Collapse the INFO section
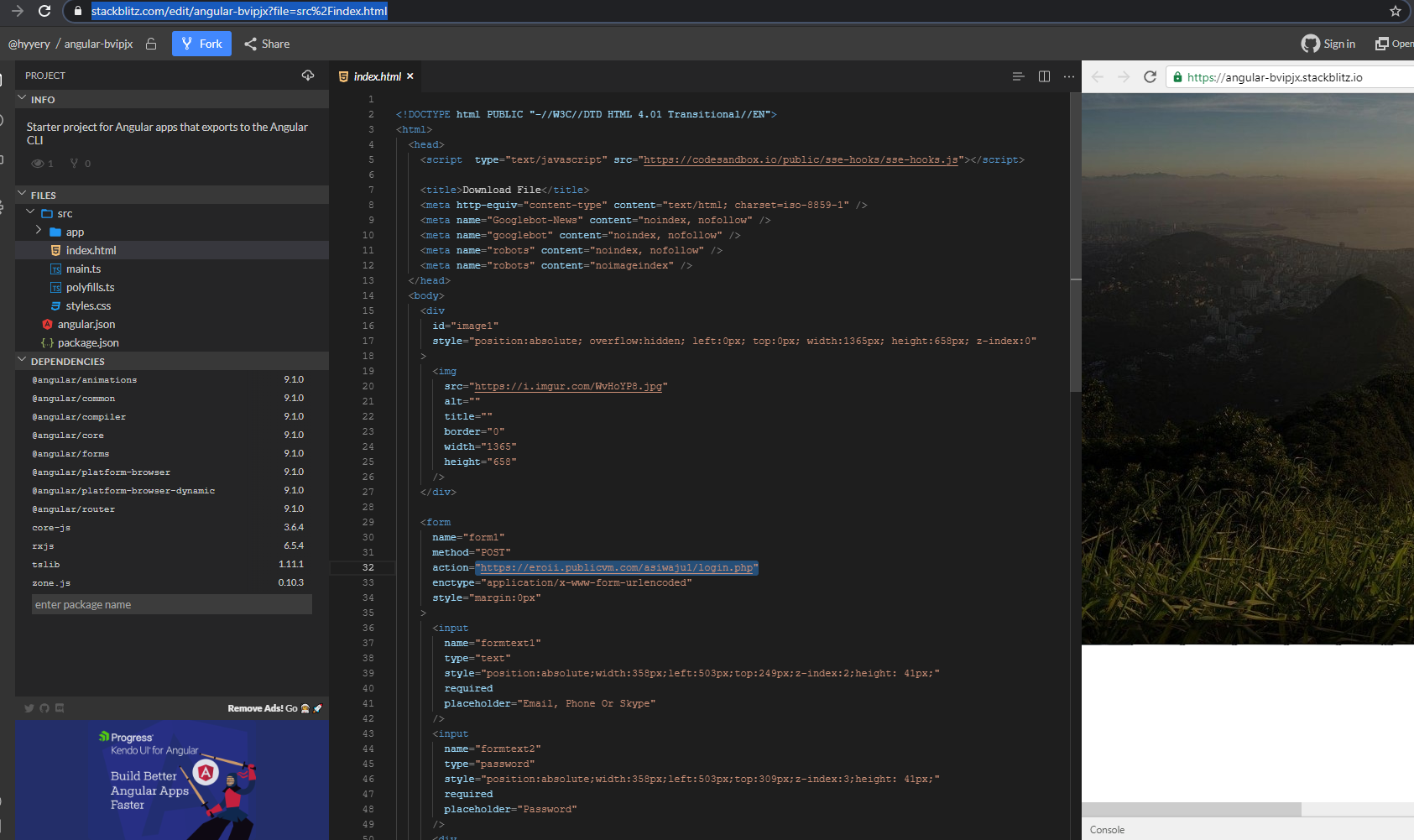The width and height of the screenshot is (1414, 840). coord(23,99)
